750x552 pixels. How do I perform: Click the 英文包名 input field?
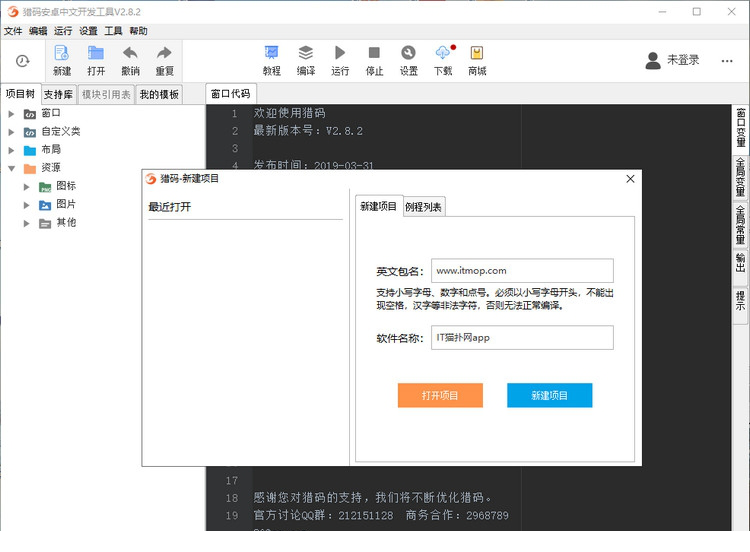point(521,271)
